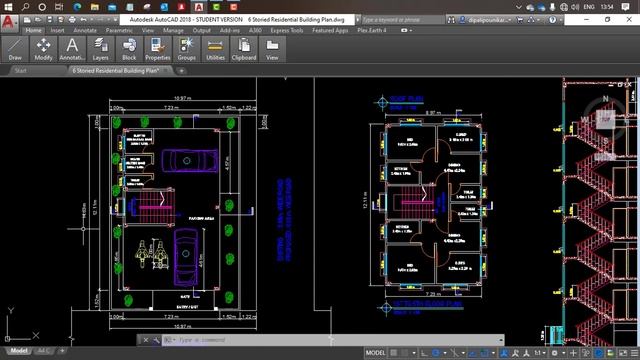Select the Model layout tab
The height and width of the screenshot is (360, 640).
[18, 351]
